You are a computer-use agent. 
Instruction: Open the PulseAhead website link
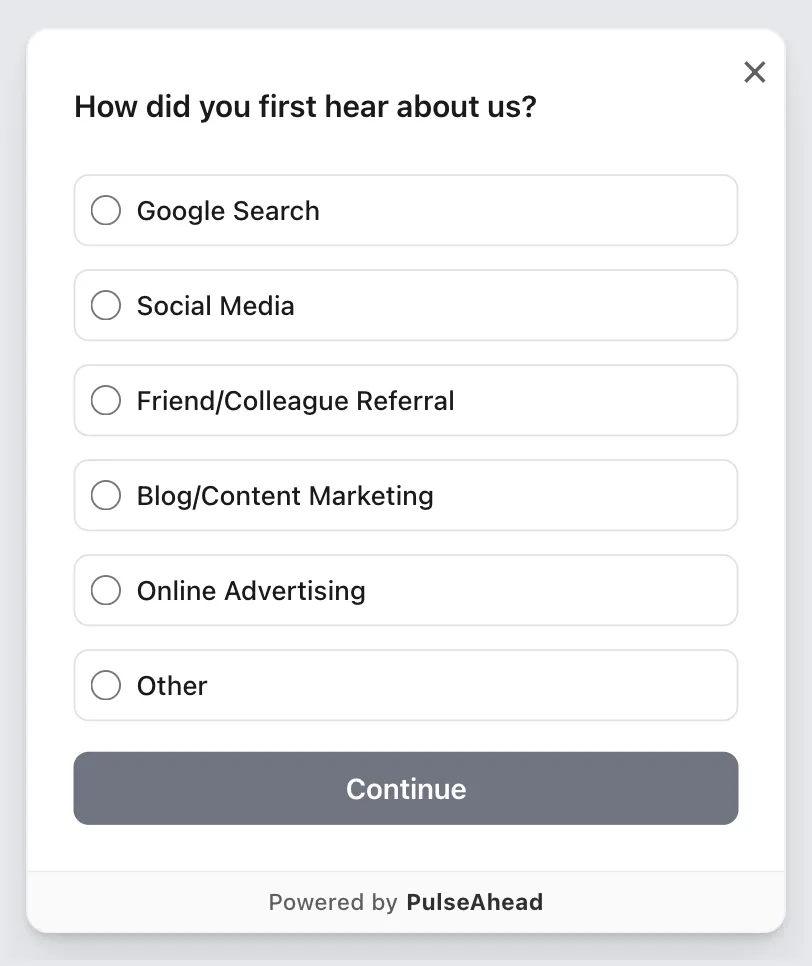474,901
